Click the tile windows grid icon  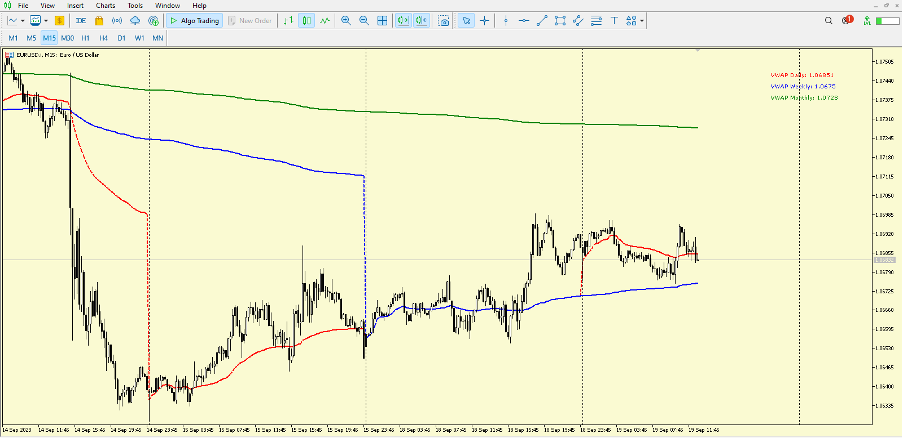click(381, 20)
